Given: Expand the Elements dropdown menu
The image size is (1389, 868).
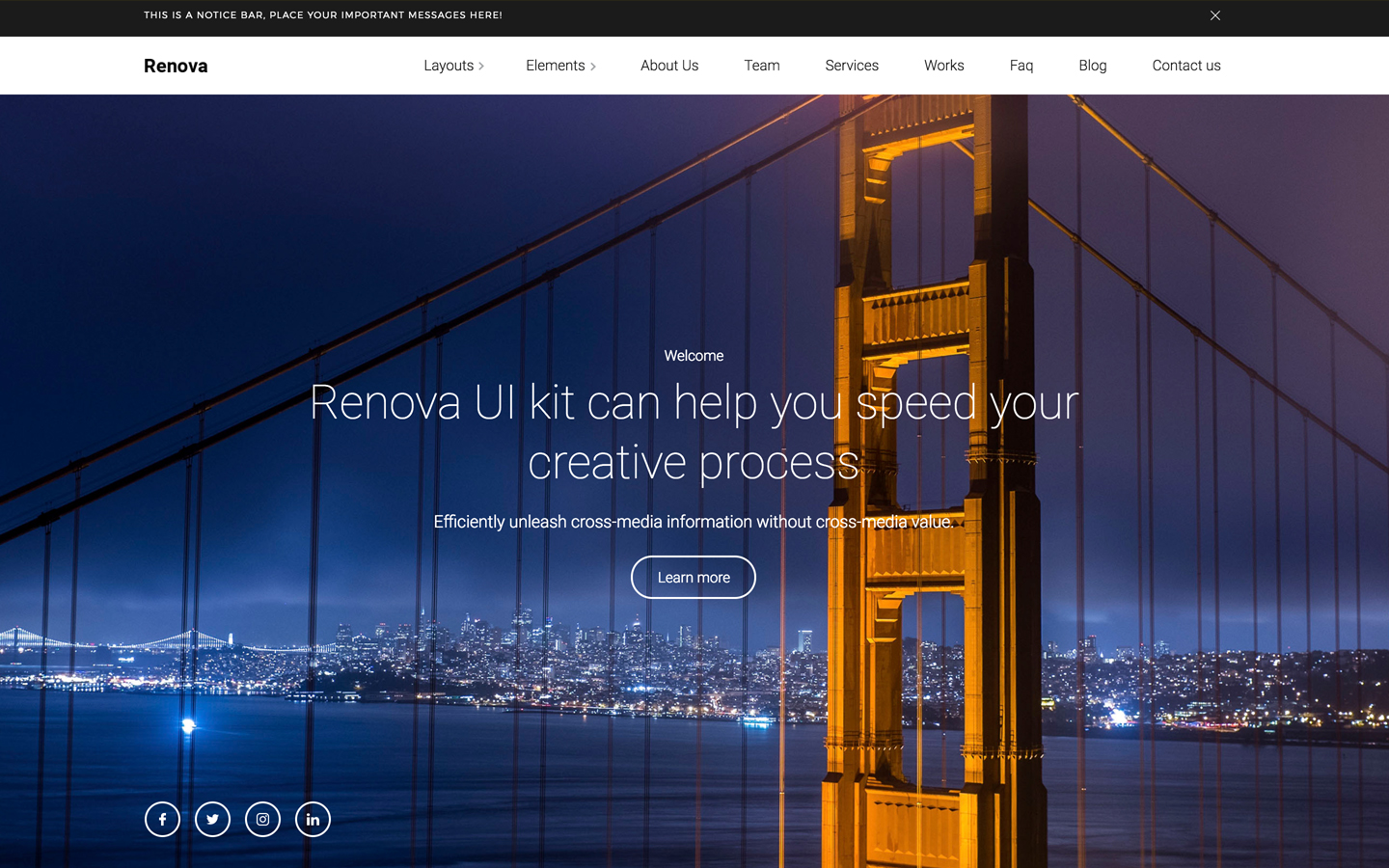Looking at the screenshot, I should [556, 65].
